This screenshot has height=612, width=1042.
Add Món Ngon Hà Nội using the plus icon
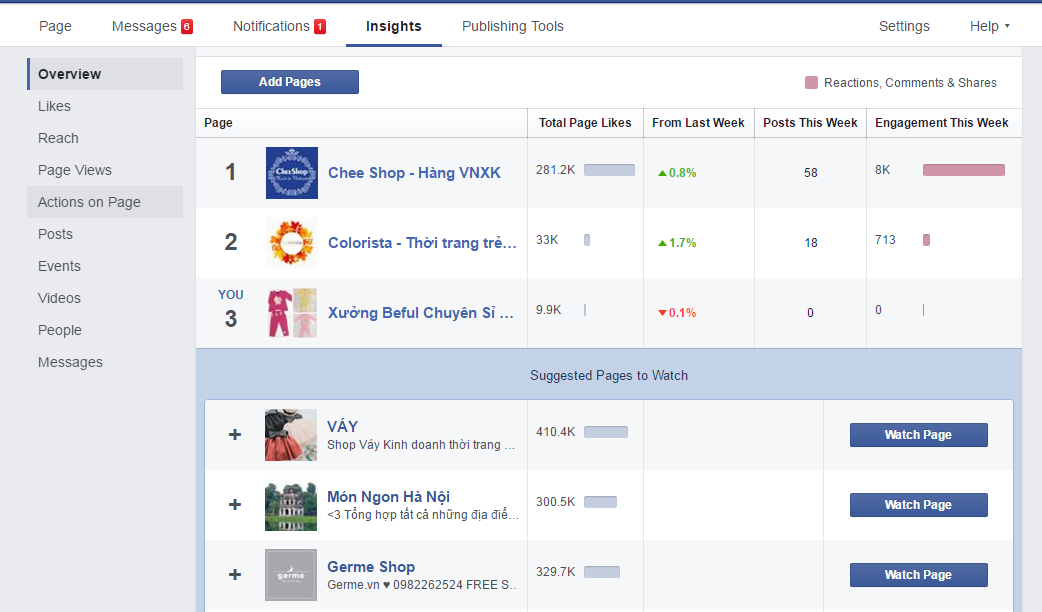234,504
